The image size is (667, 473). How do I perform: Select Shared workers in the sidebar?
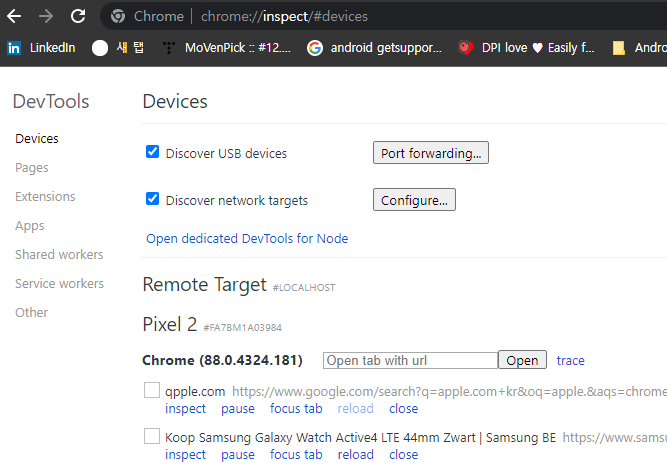[59, 254]
